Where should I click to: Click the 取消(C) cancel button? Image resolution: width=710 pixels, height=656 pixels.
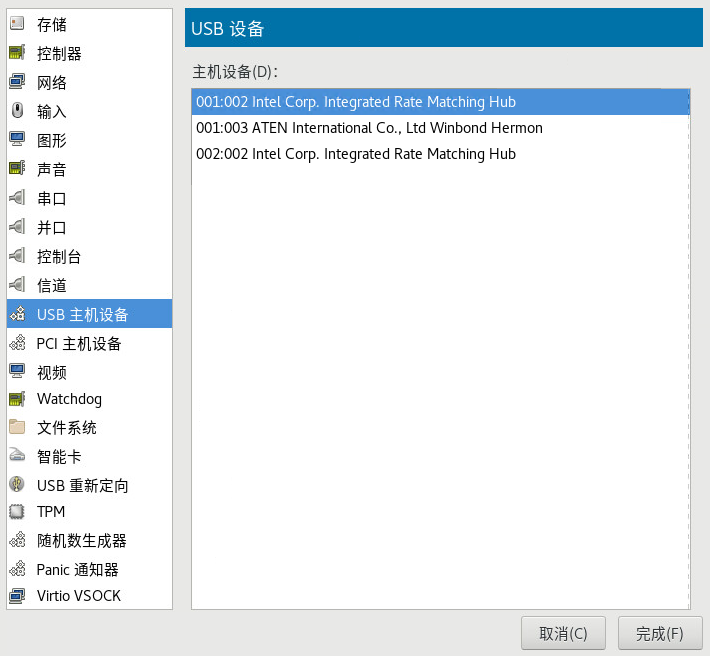click(563, 633)
